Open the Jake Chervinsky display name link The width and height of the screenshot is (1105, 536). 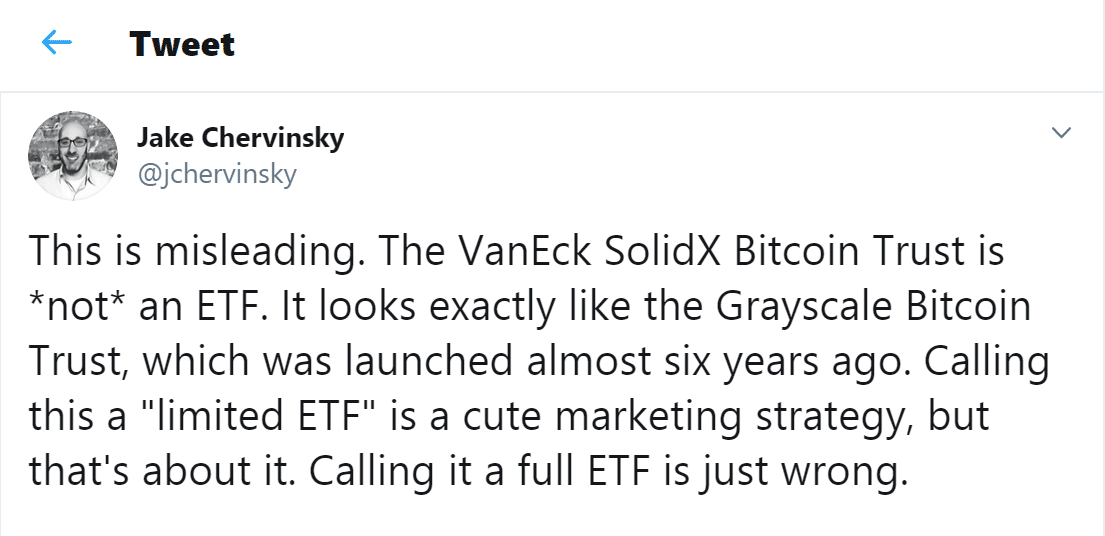click(x=238, y=138)
